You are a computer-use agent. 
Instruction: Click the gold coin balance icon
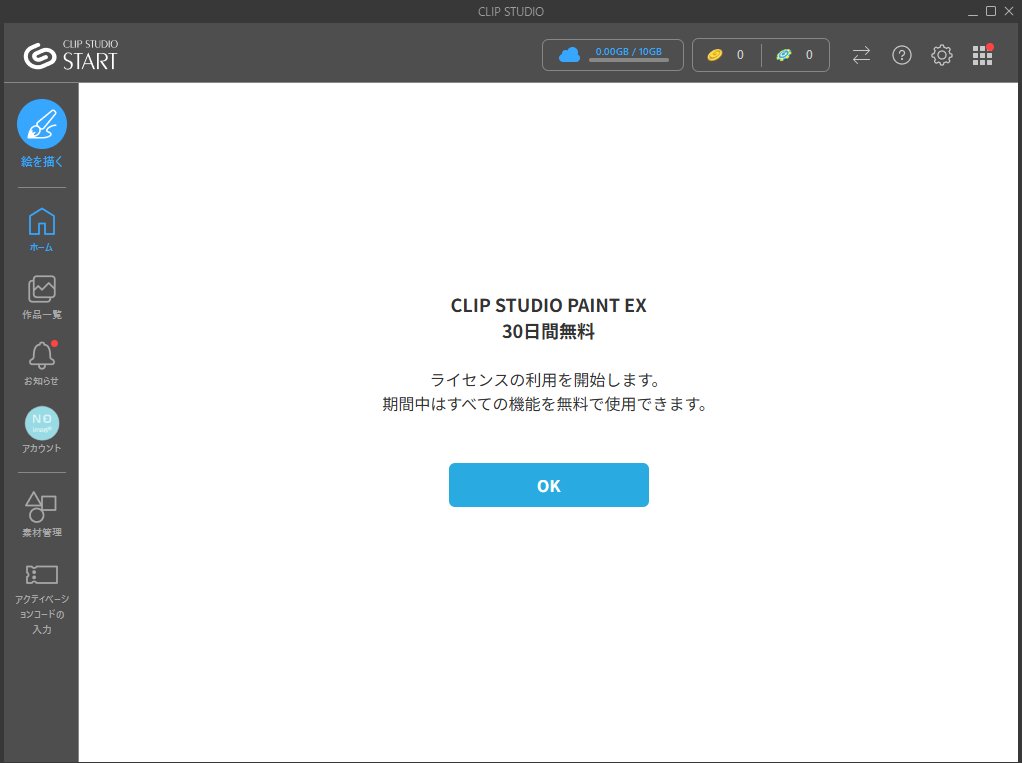point(715,55)
